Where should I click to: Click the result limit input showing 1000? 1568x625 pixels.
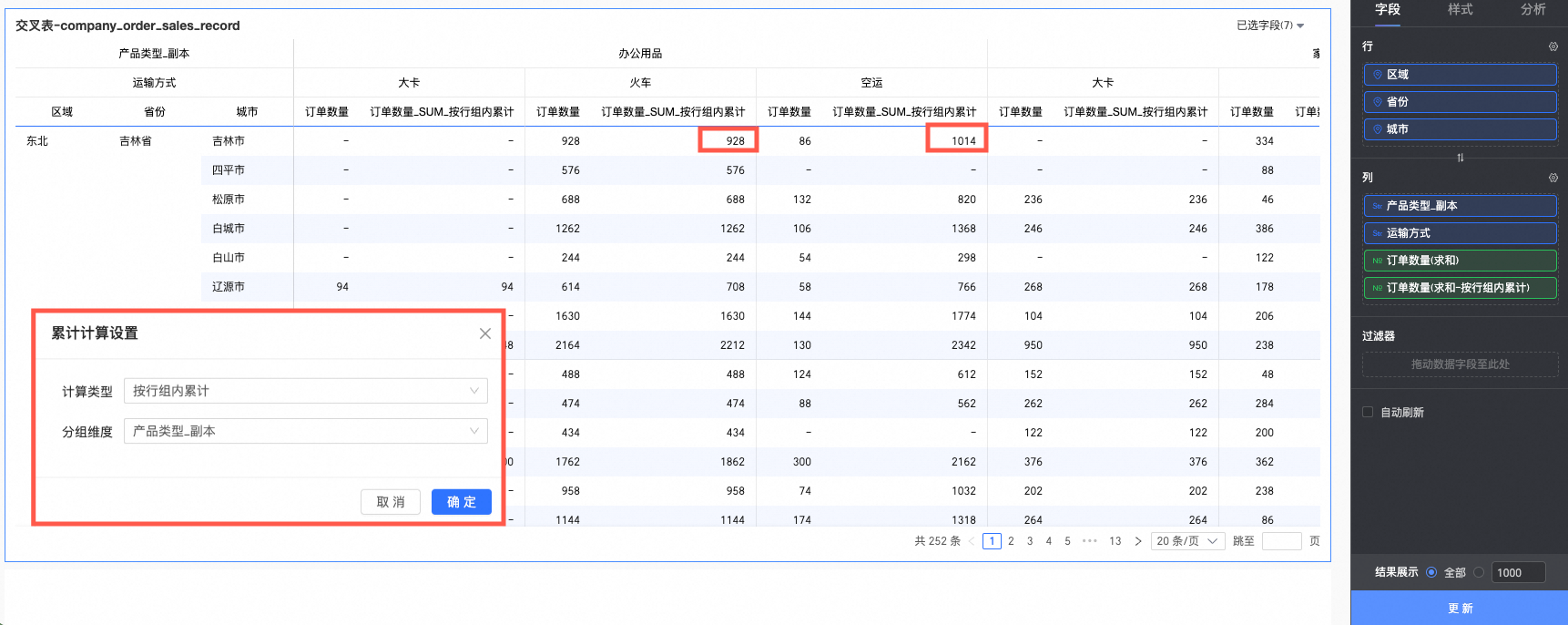point(1518,572)
